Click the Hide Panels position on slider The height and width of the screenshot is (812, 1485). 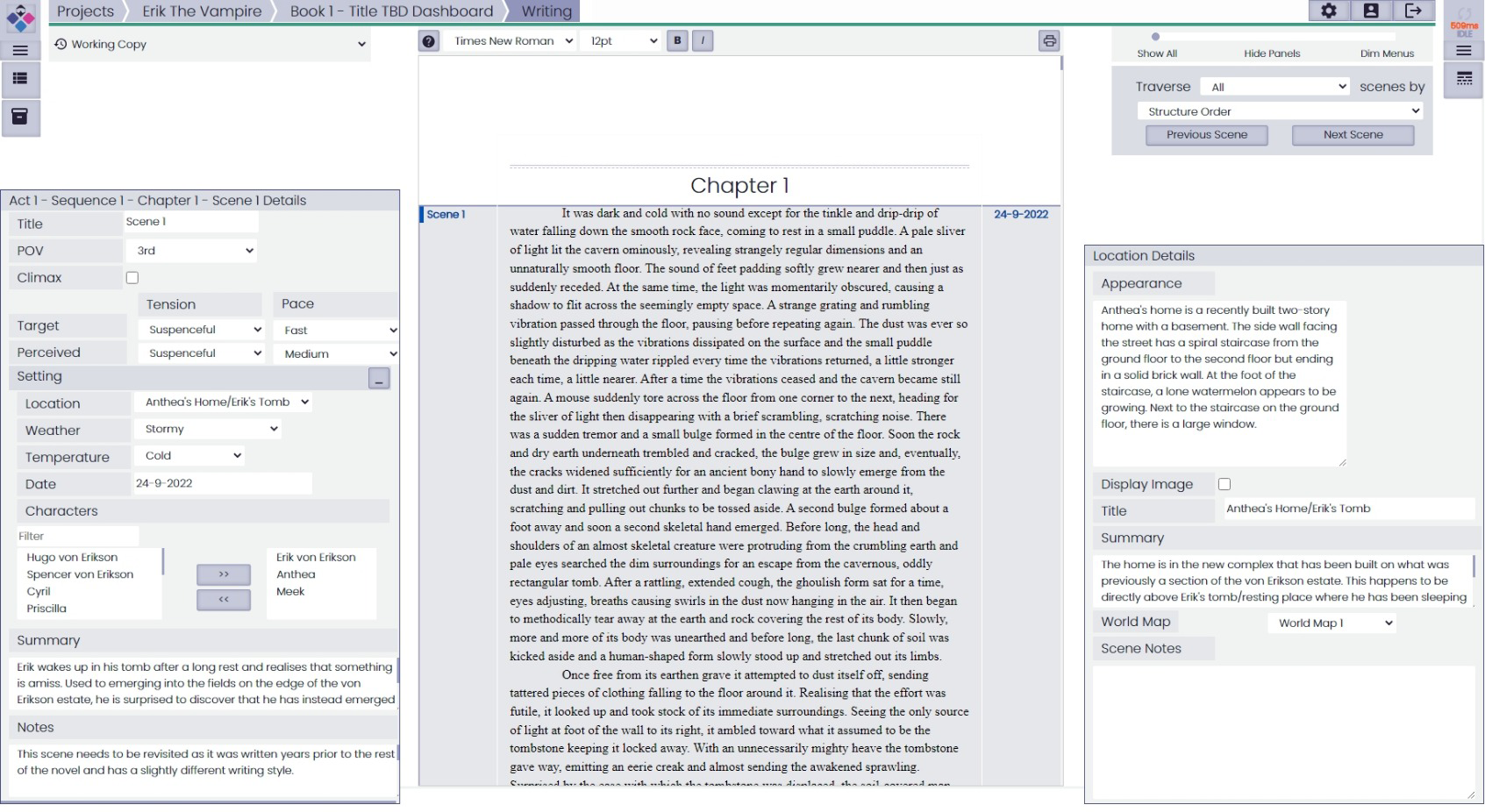(1272, 38)
